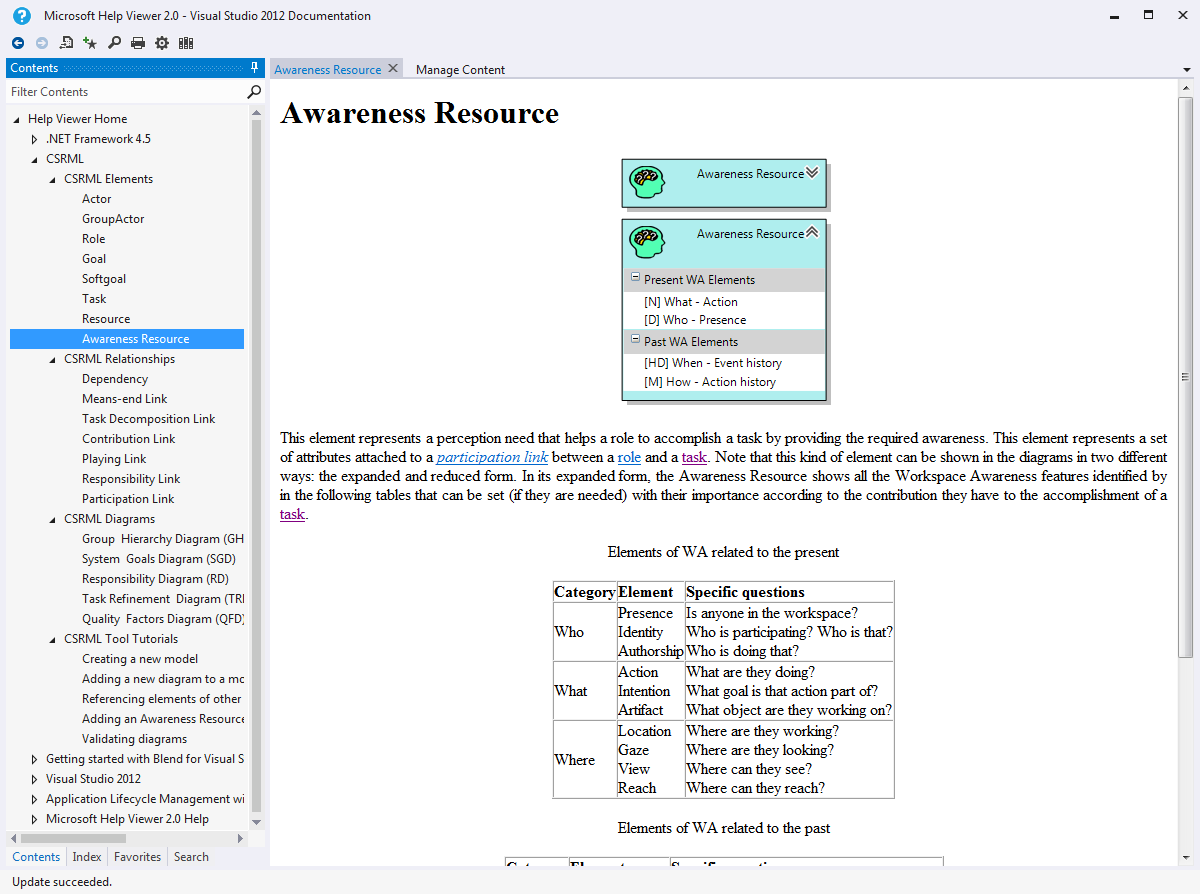
Task: Open System Goals Diagram (SGD) topic
Action: (159, 559)
